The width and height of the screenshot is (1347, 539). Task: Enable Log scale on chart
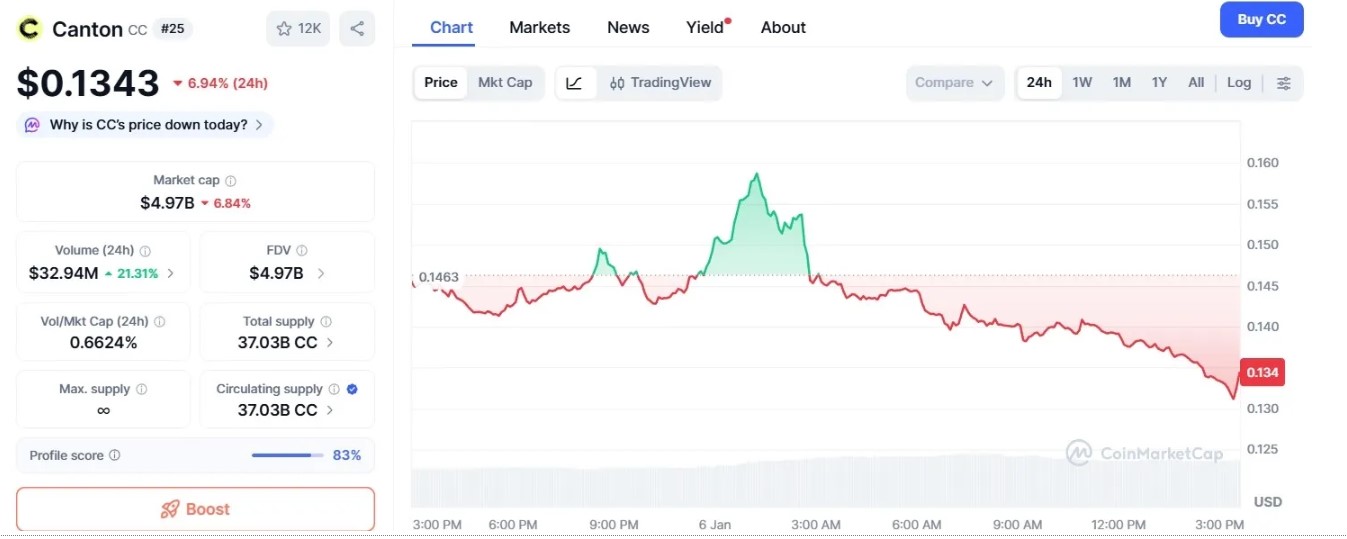(1239, 83)
